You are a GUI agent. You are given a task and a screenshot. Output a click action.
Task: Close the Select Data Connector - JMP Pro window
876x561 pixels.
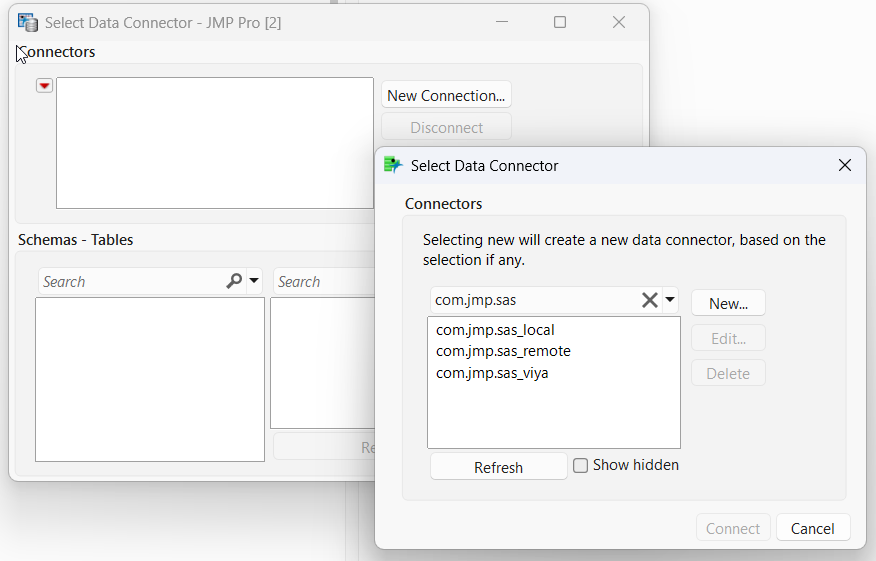[619, 22]
